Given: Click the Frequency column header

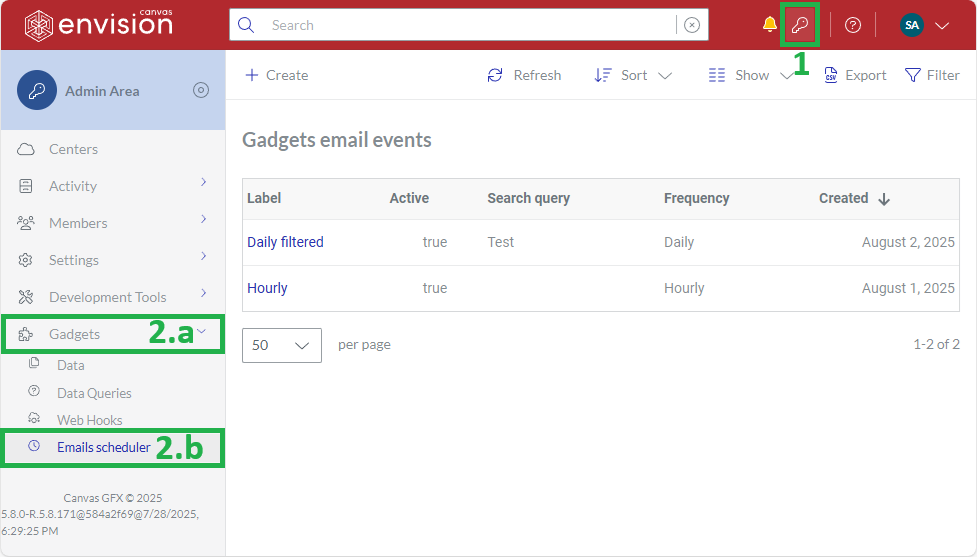Looking at the screenshot, I should coord(697,198).
